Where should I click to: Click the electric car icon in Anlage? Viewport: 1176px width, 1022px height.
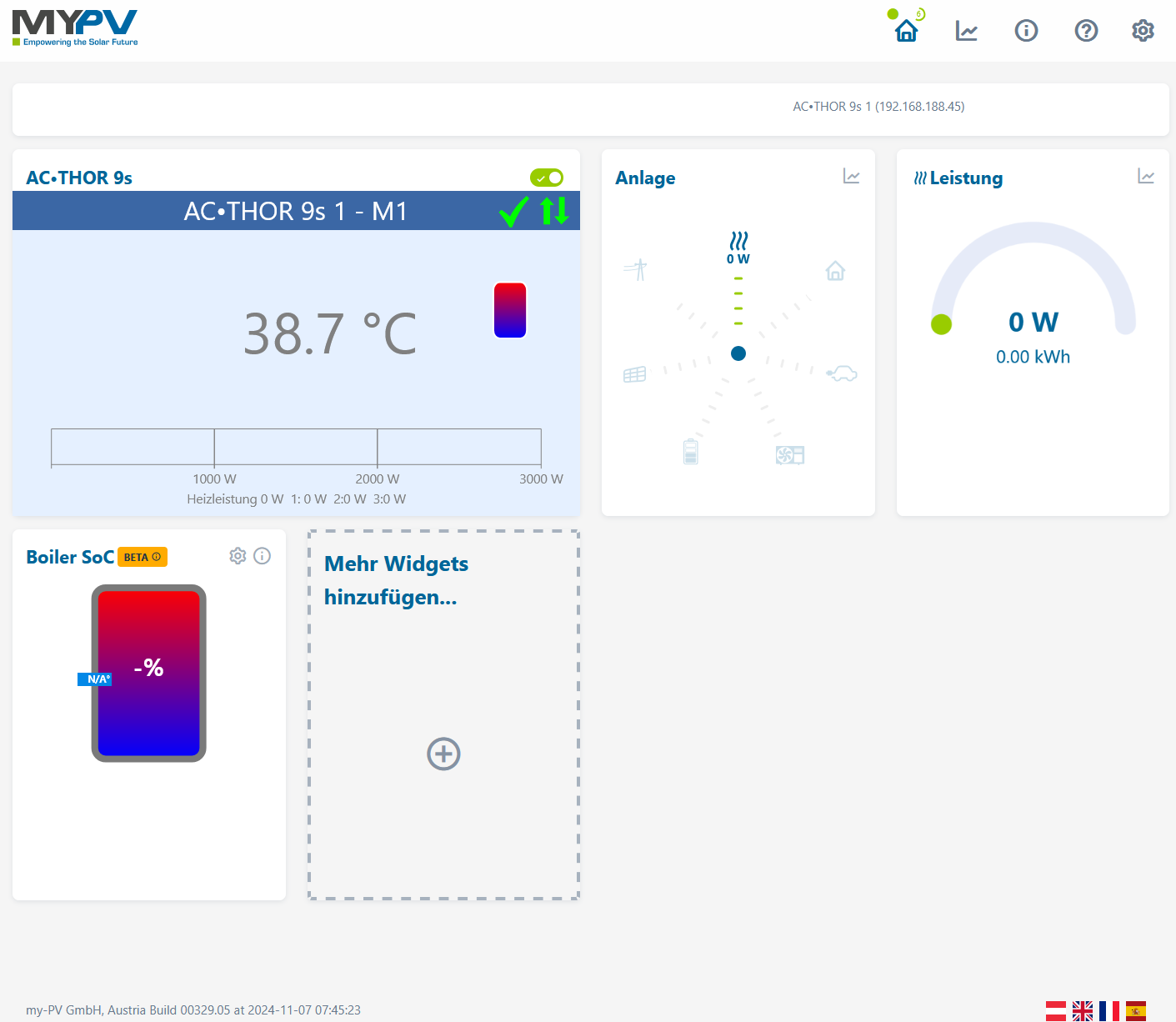click(x=842, y=373)
